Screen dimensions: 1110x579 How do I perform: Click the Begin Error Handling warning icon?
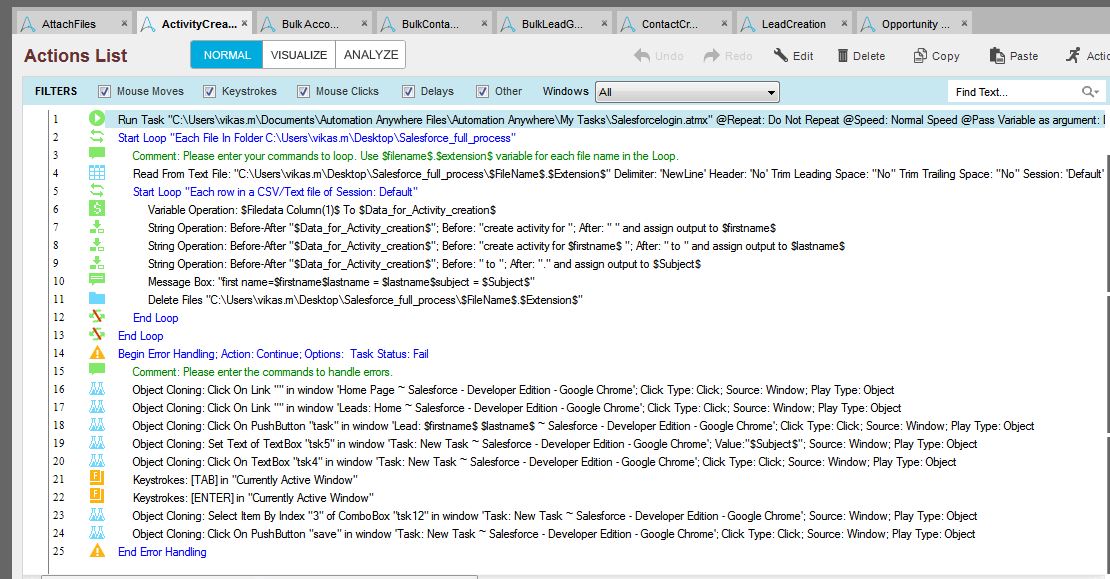click(97, 353)
